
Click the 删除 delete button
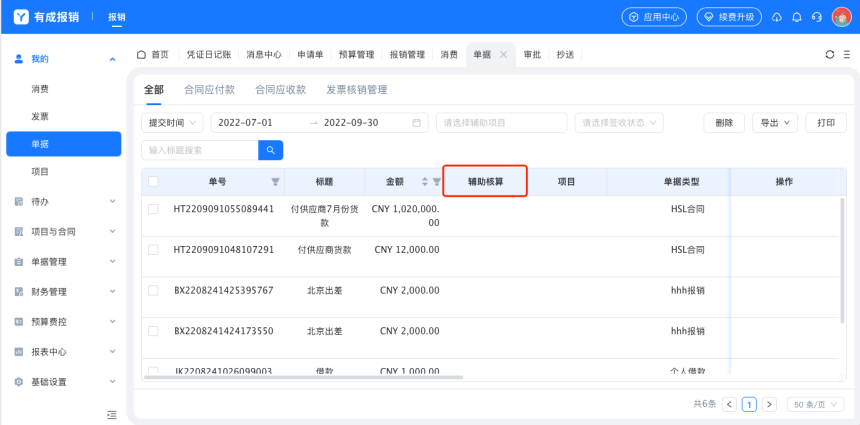pyautogui.click(x=724, y=122)
